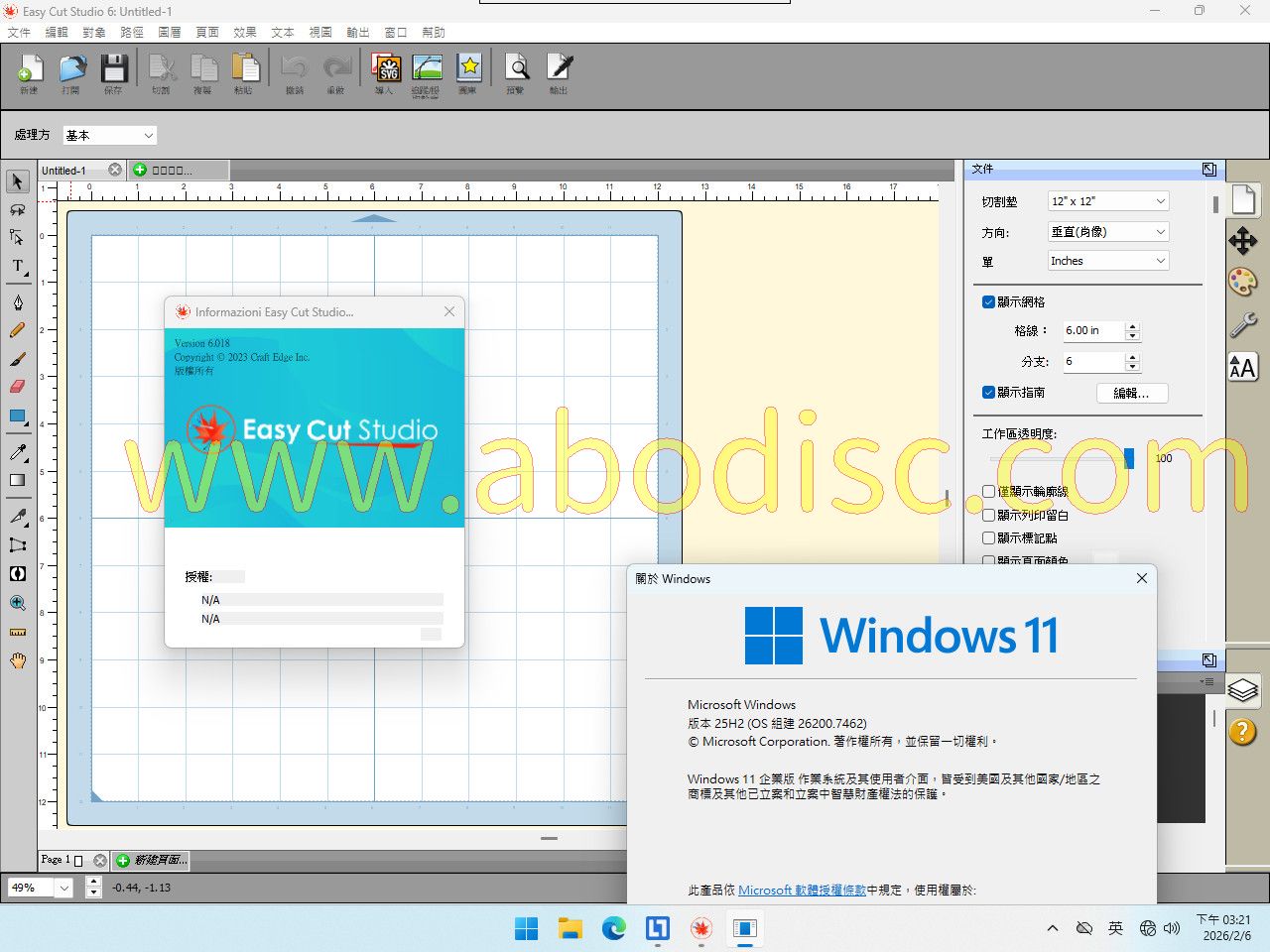1270x952 pixels.
Task: Open the Microsoft 軟體授權條款 link
Action: pyautogui.click(x=802, y=891)
